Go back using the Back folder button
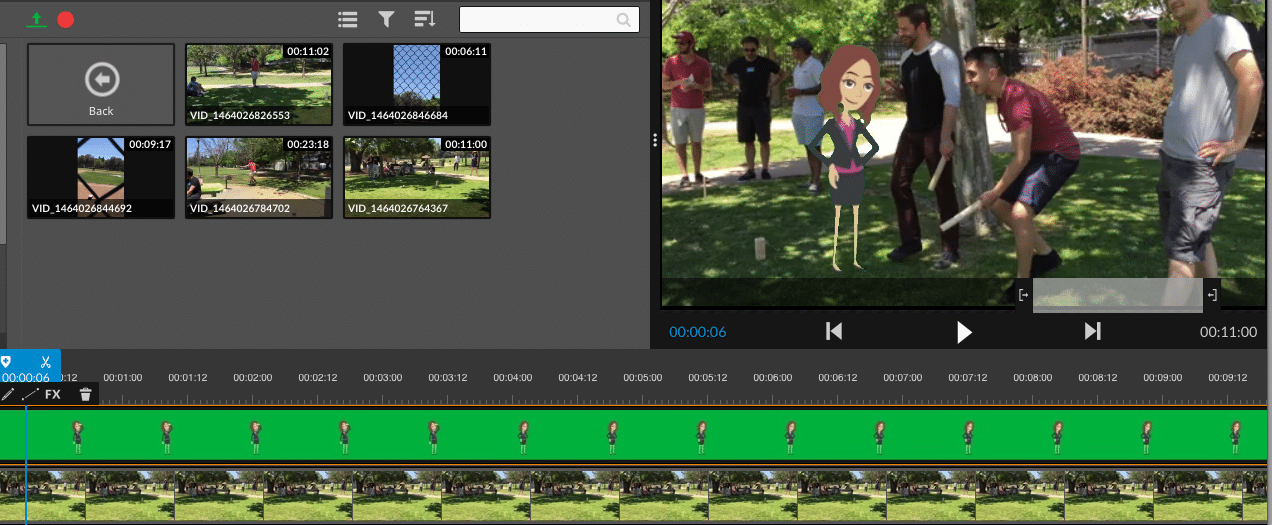The width and height of the screenshot is (1272, 525). coord(101,85)
